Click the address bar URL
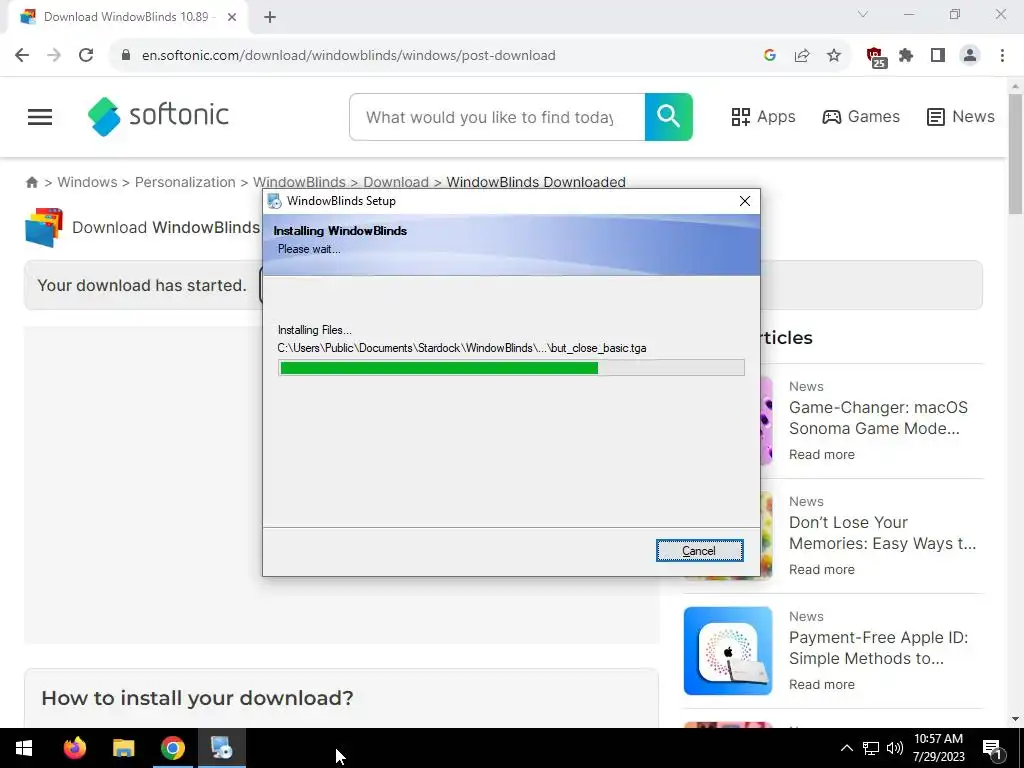The width and height of the screenshot is (1024, 768). coord(349,56)
